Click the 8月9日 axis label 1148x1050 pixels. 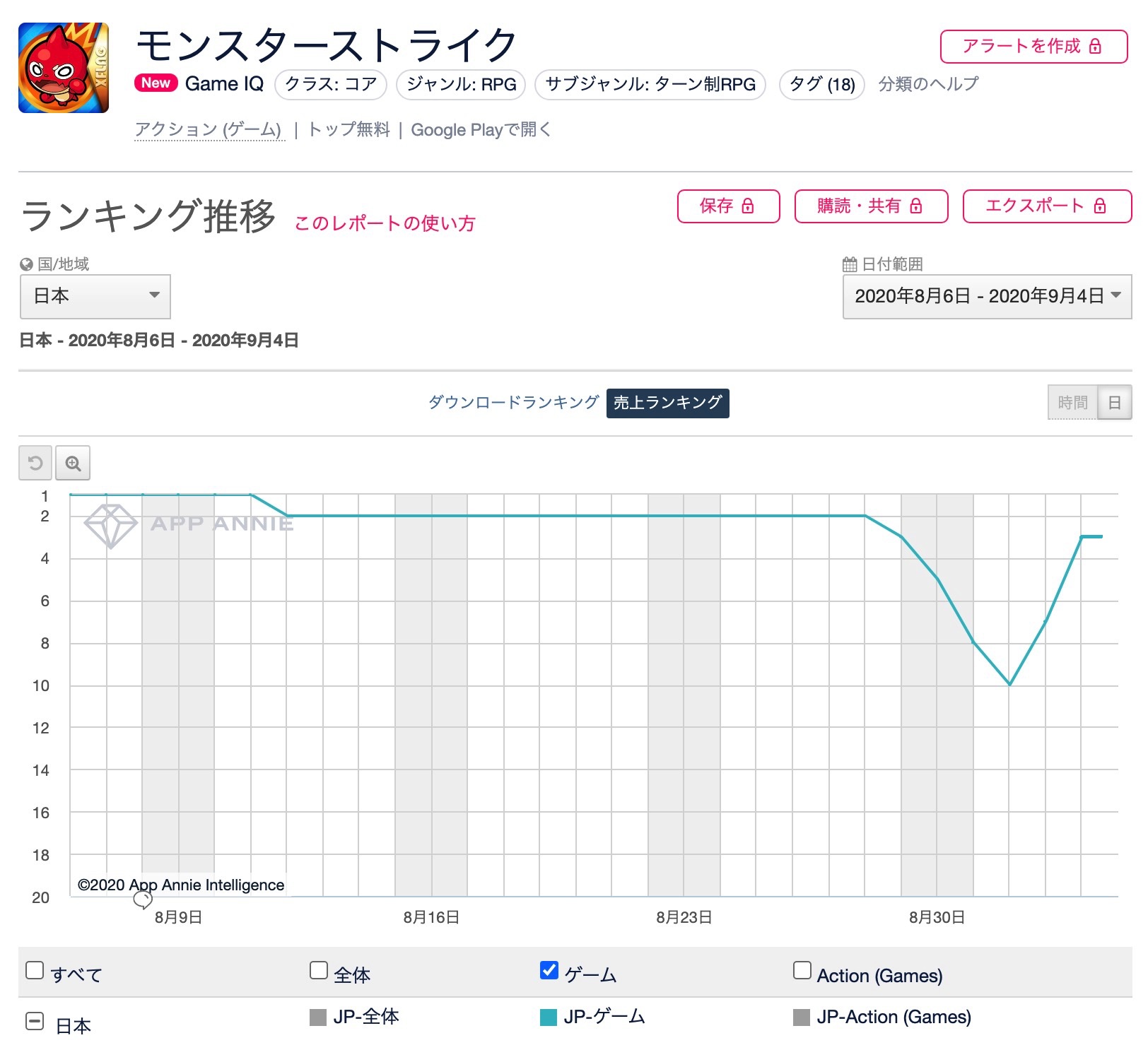pyautogui.click(x=179, y=917)
